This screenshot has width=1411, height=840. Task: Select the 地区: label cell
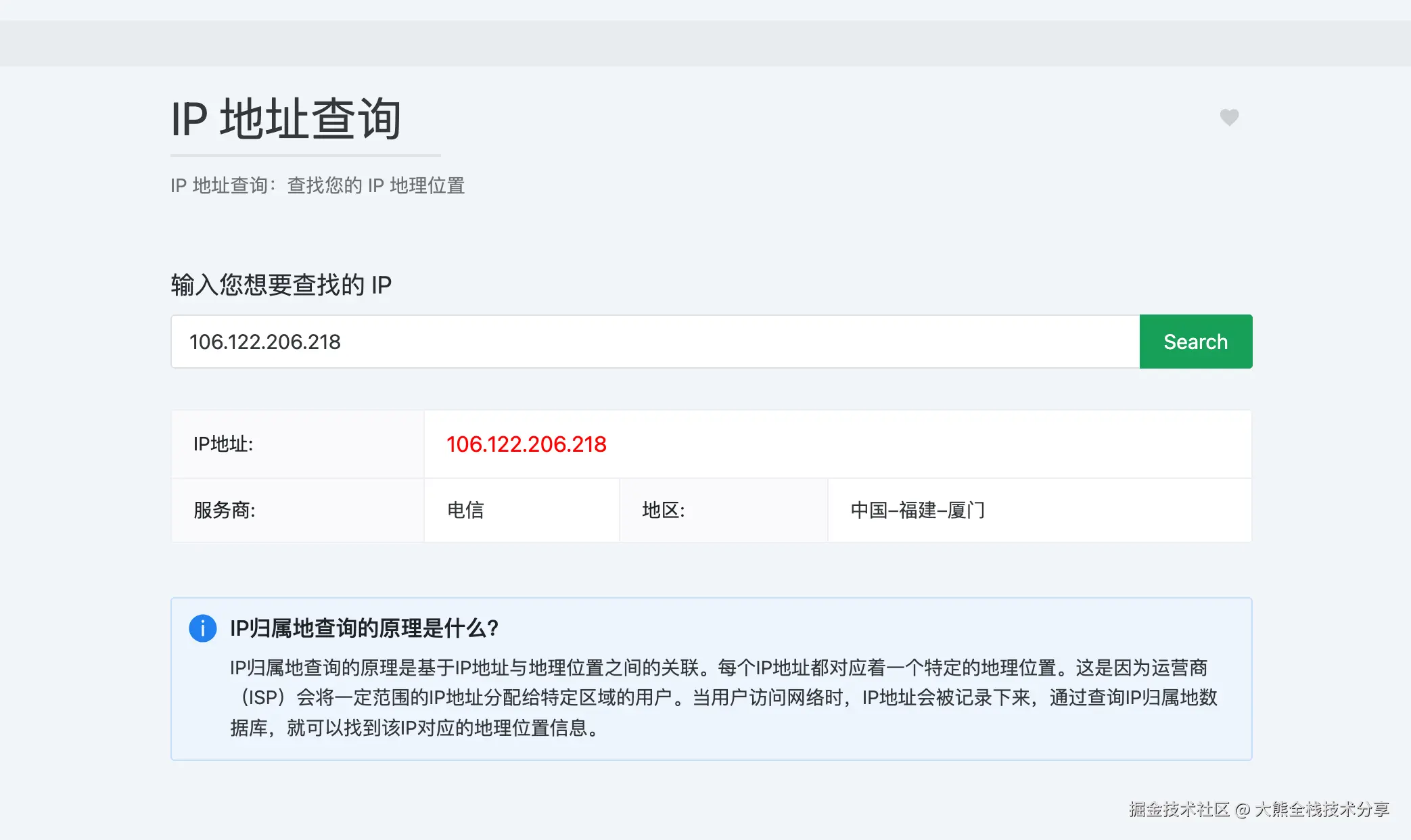coord(663,510)
